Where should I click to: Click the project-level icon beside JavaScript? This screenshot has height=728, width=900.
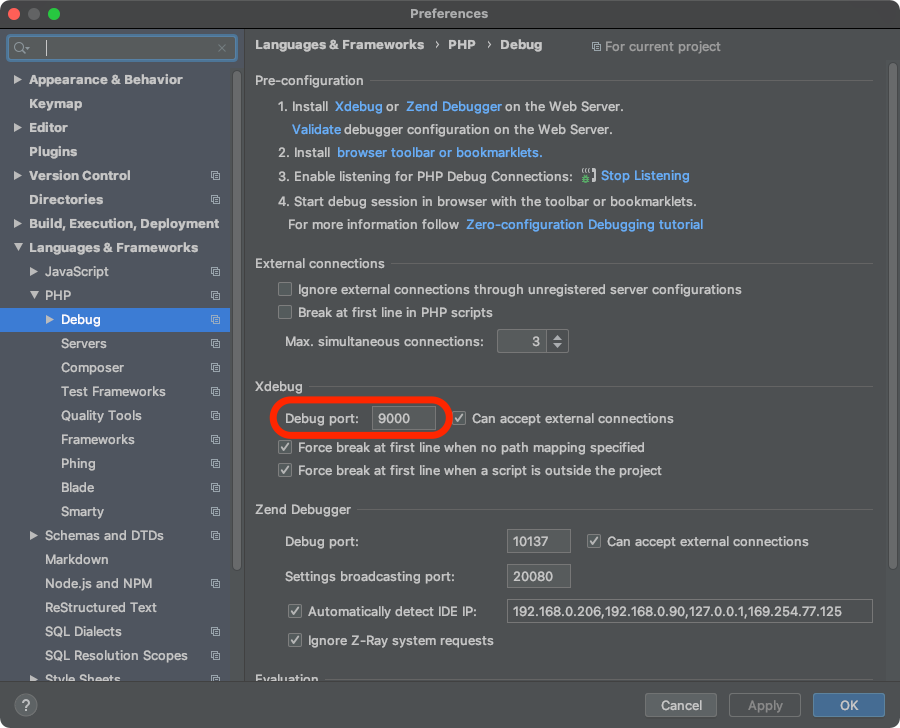point(215,272)
